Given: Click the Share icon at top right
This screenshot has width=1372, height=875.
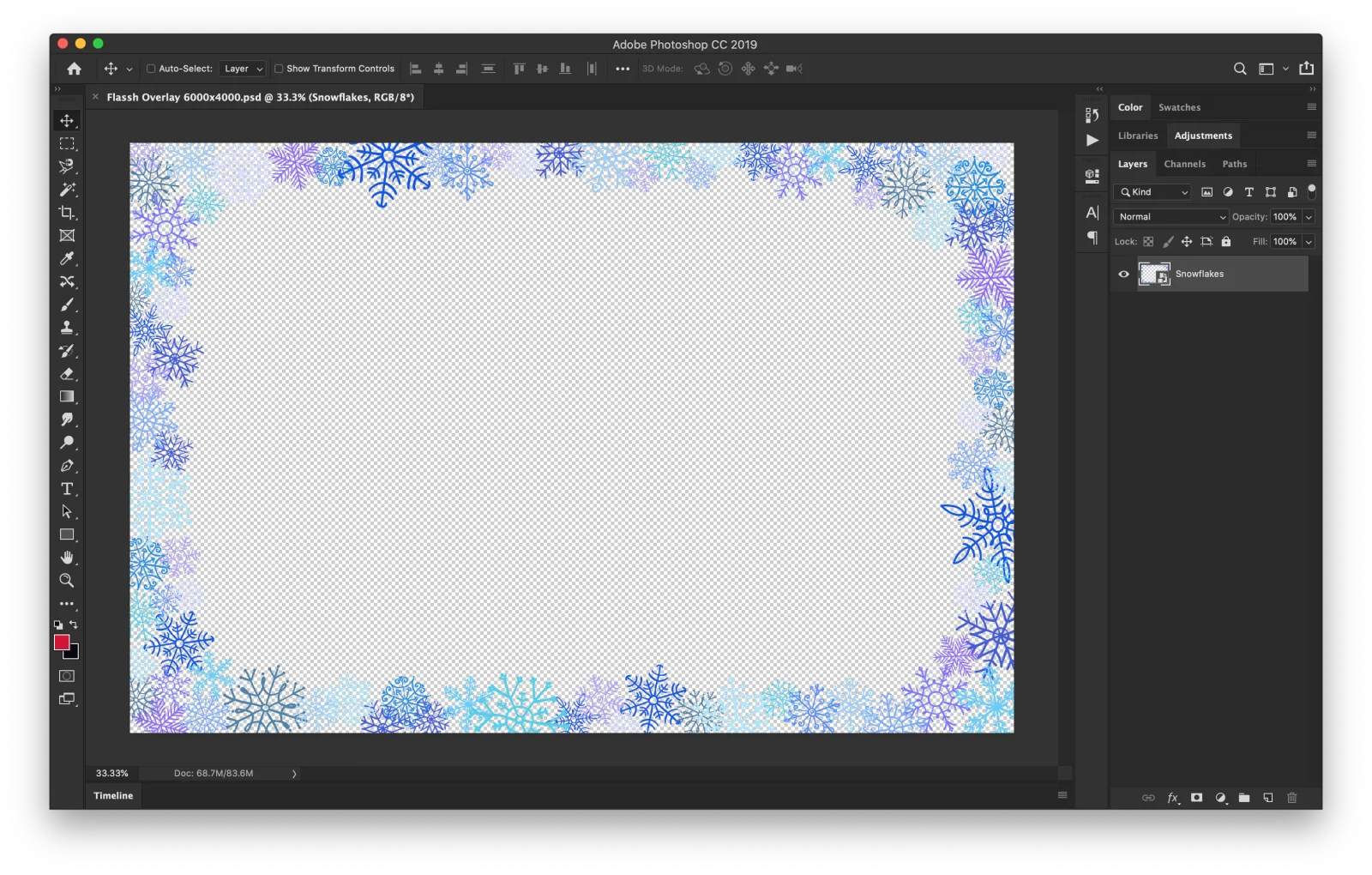Looking at the screenshot, I should (x=1306, y=68).
